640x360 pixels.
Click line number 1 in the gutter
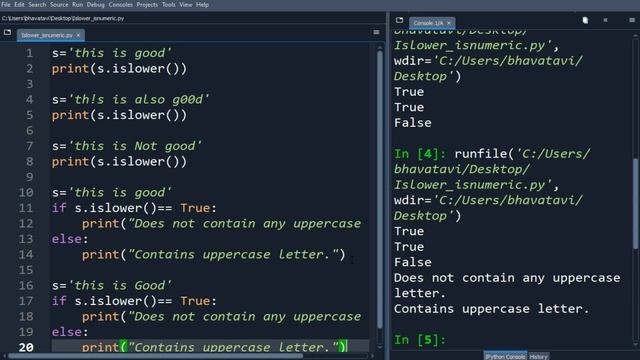[x=29, y=53]
